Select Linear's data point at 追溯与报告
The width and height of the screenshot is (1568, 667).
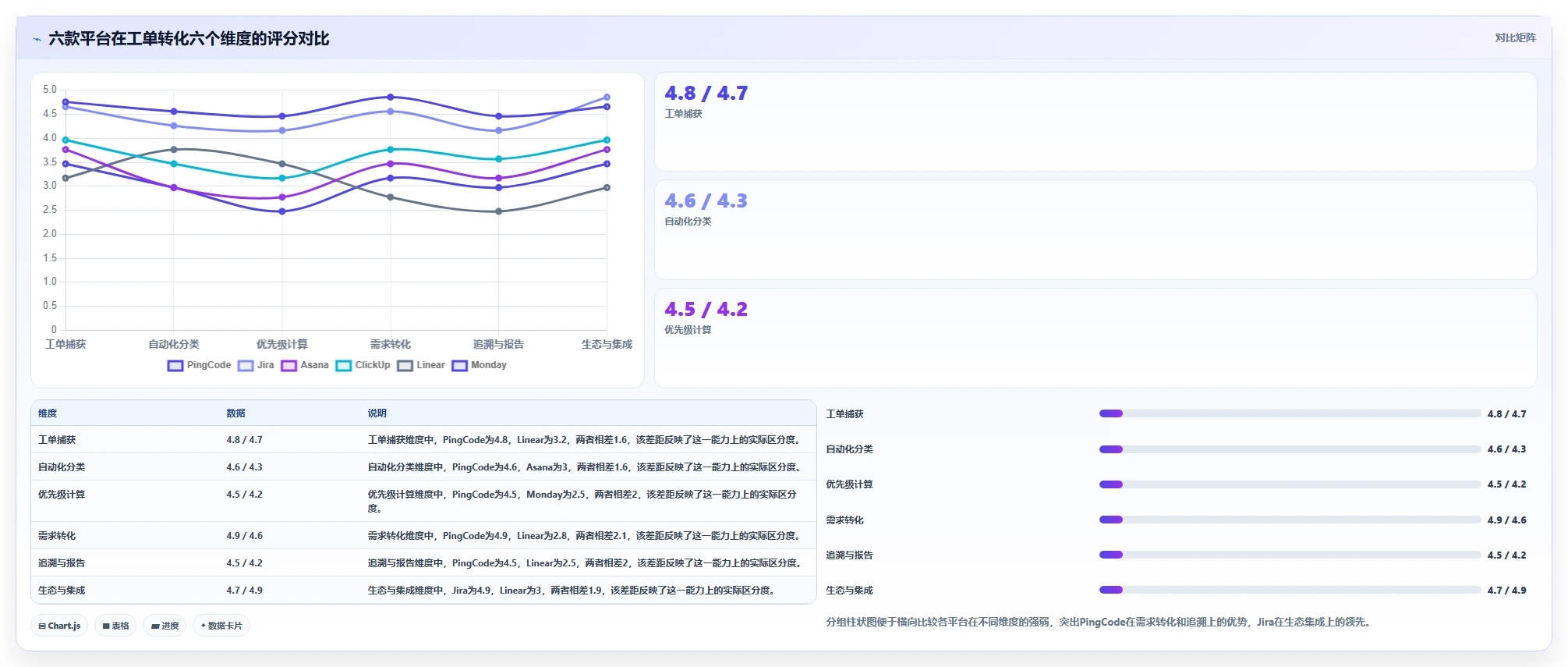coord(499,211)
